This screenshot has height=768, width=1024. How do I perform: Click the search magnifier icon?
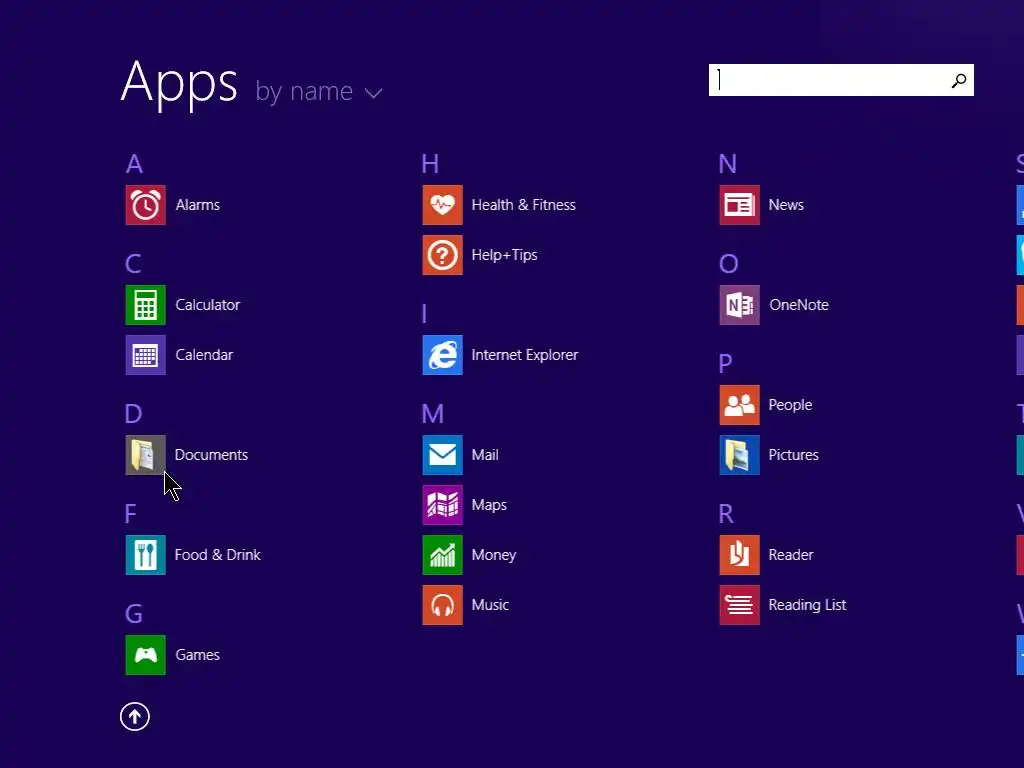[x=959, y=80]
